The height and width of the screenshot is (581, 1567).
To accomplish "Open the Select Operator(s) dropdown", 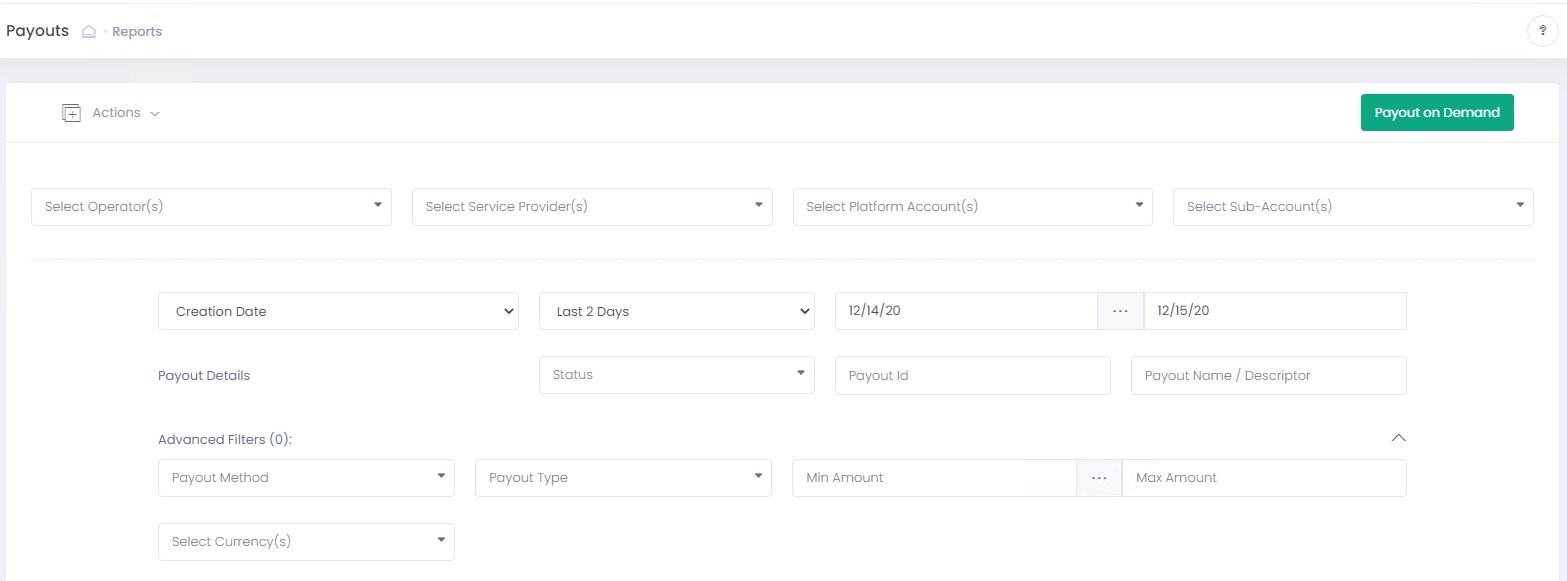I will pos(211,207).
